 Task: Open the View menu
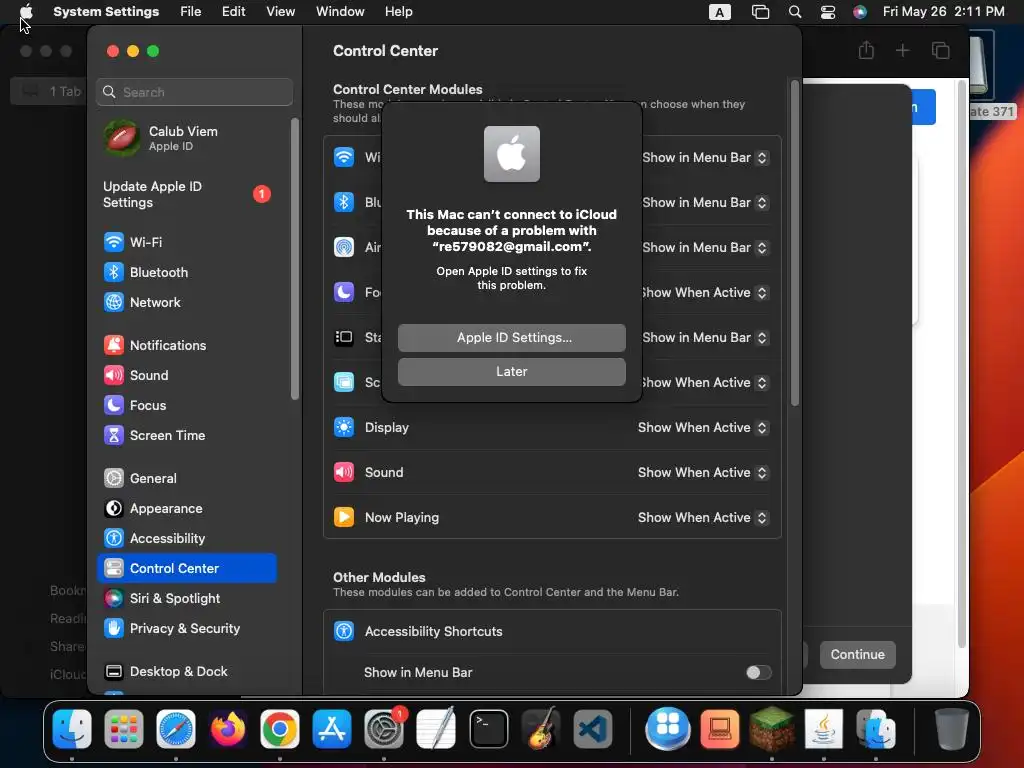tap(280, 12)
